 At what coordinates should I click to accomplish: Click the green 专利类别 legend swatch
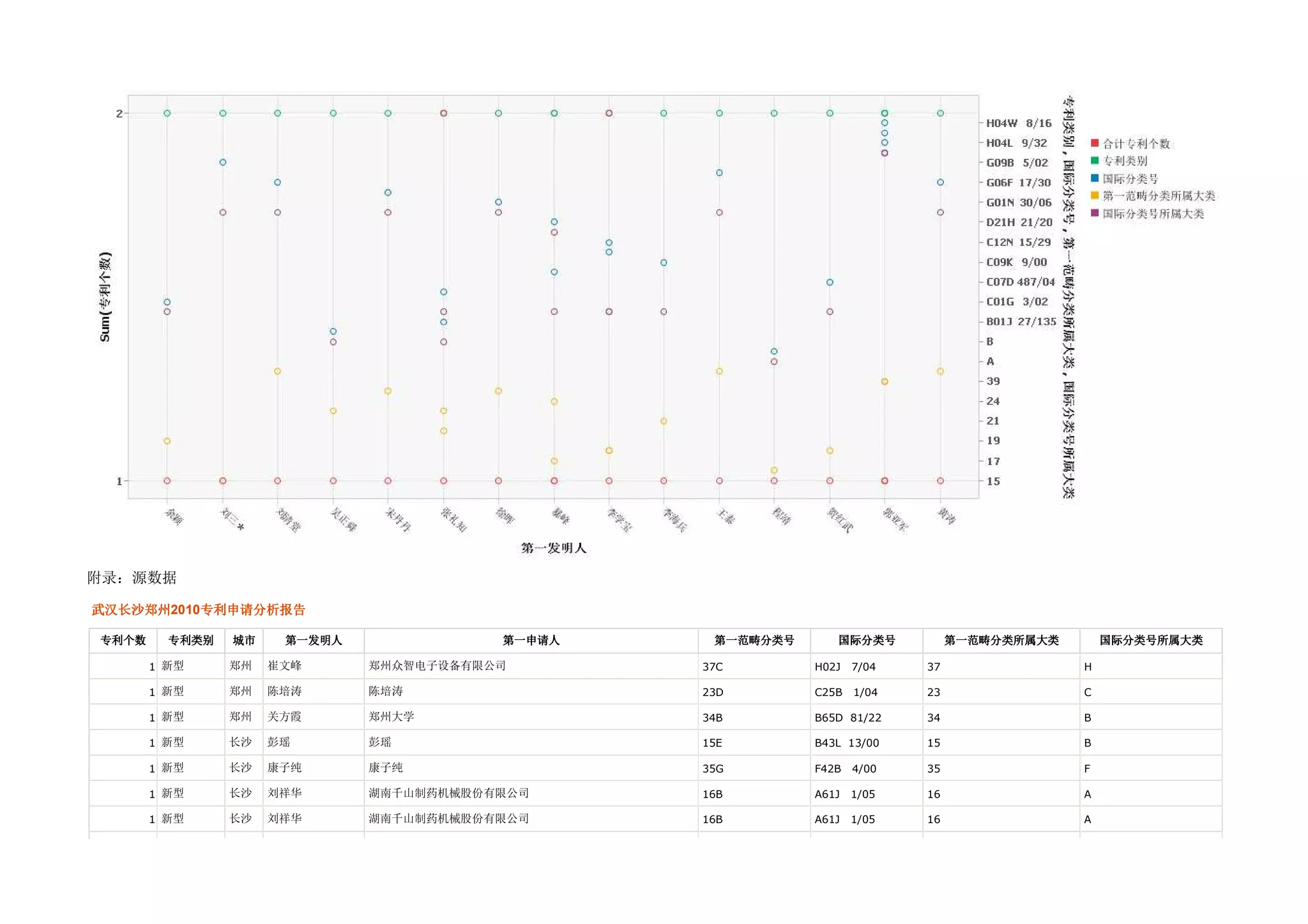click(1094, 161)
